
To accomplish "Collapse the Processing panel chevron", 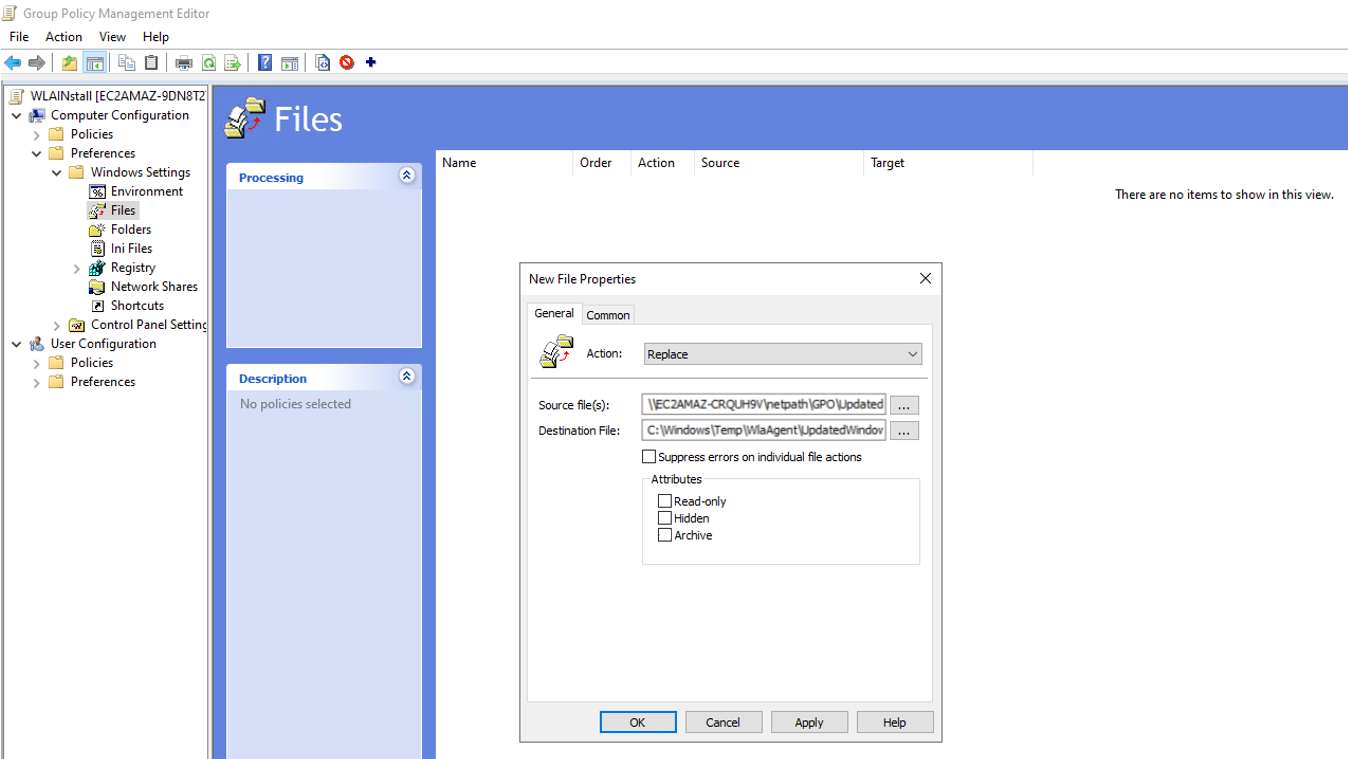I will 407,176.
